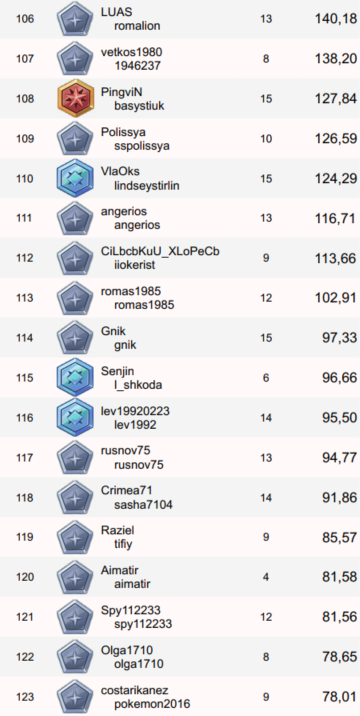The height and width of the screenshot is (716, 360).
Task: Click rank number 106
Action: point(25,19)
